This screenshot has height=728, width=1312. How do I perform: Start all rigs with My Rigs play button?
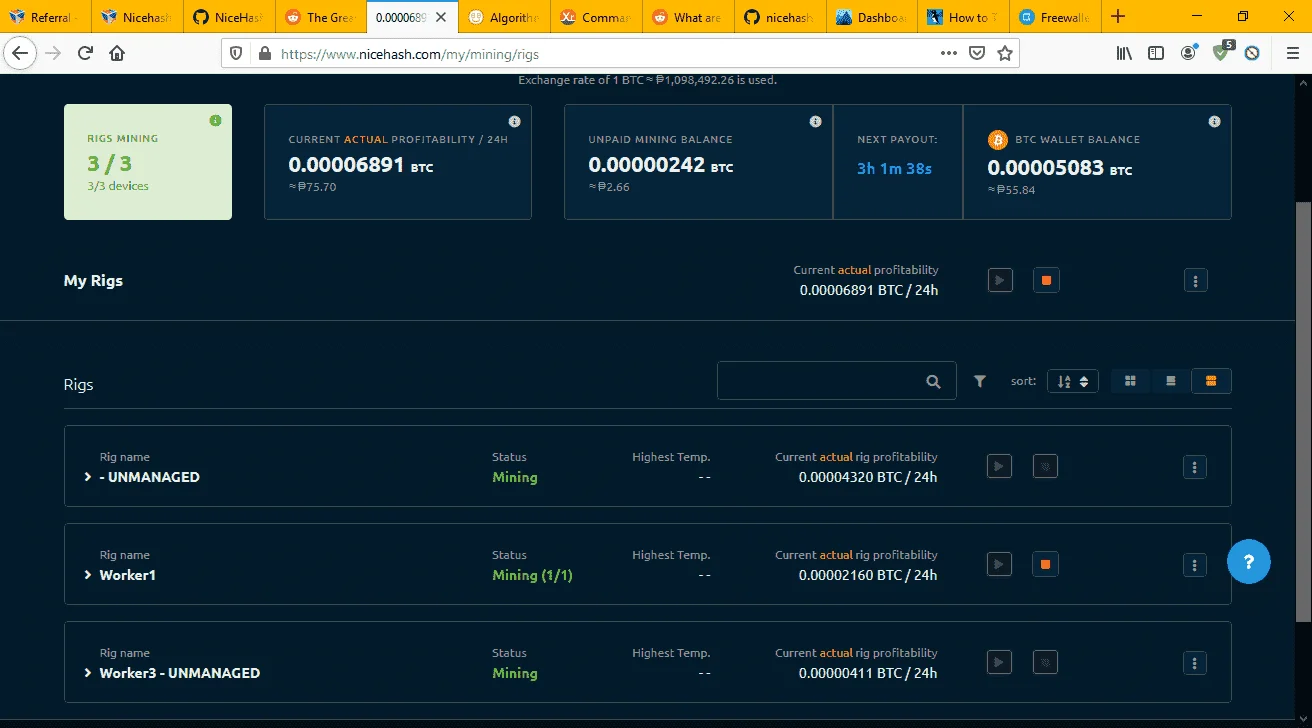coord(1000,280)
